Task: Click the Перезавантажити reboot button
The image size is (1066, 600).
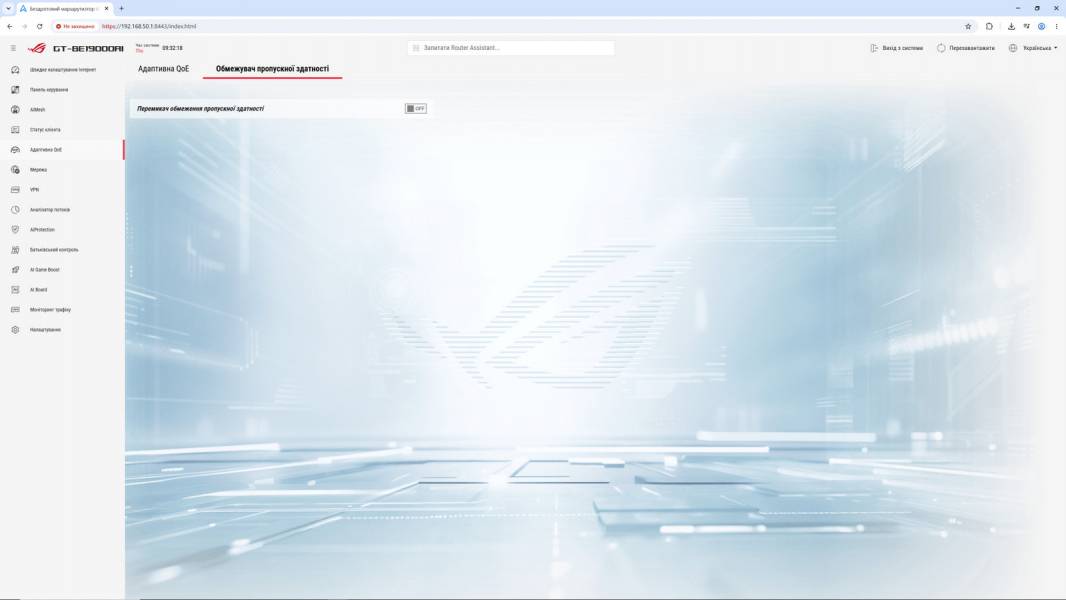Action: coord(966,48)
